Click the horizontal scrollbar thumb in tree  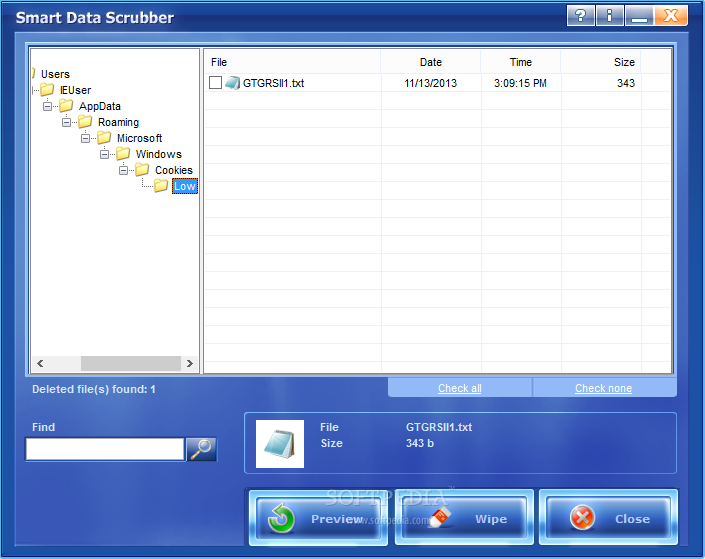coord(131,363)
